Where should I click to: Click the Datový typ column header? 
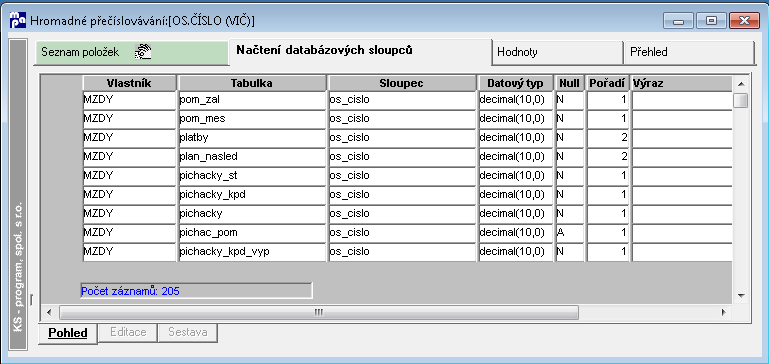pos(516,83)
